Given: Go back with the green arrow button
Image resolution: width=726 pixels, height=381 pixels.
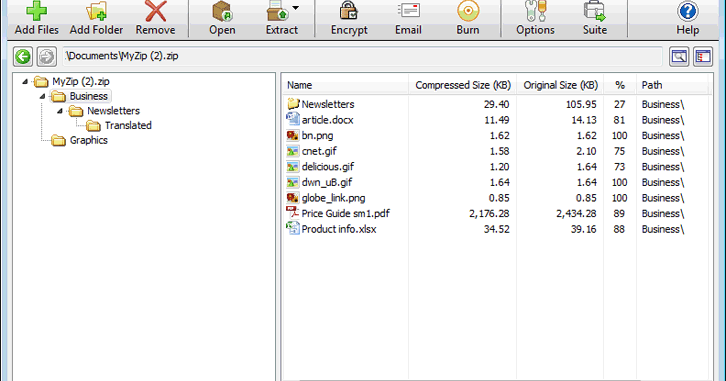Looking at the screenshot, I should [x=23, y=56].
